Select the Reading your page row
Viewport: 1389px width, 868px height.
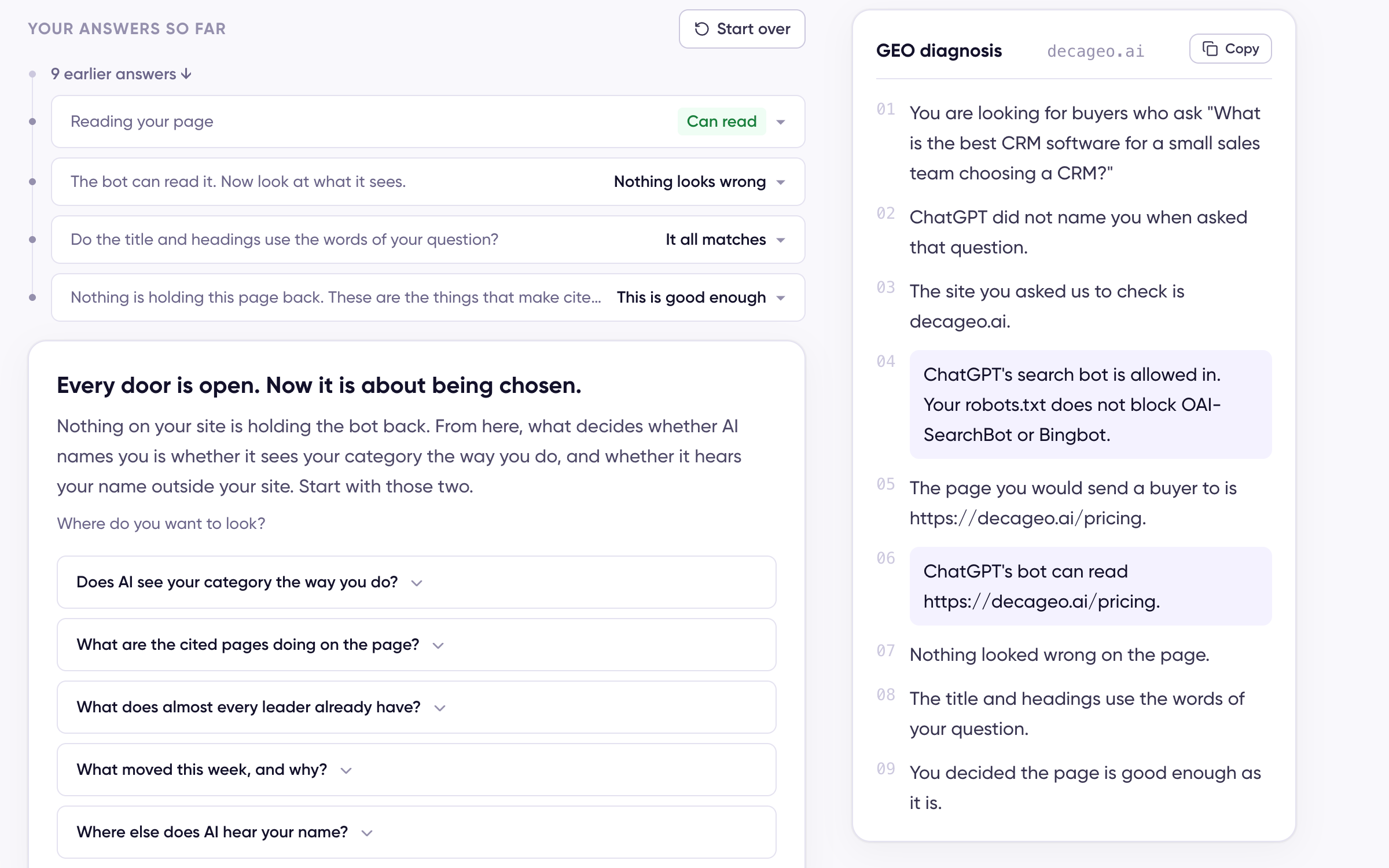[428, 122]
